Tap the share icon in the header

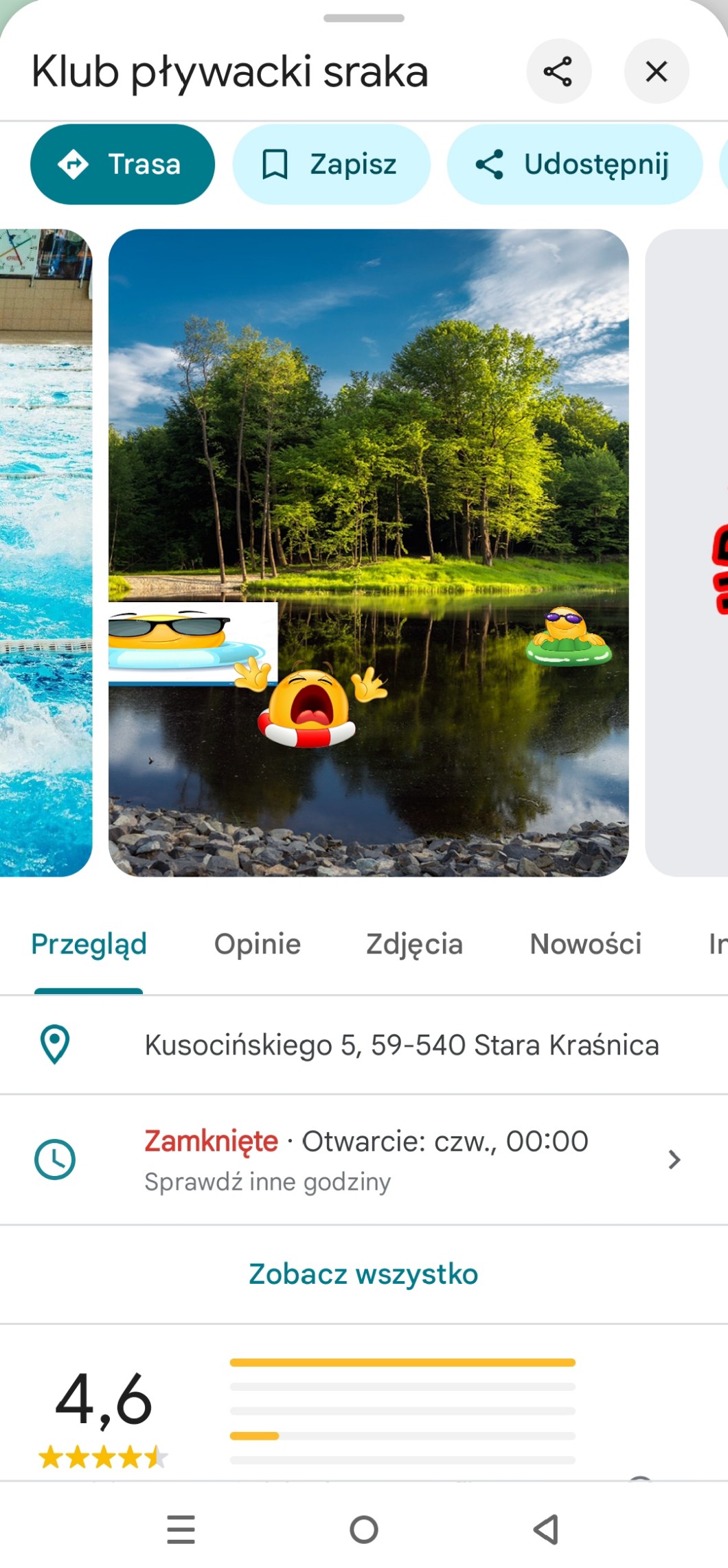click(558, 71)
